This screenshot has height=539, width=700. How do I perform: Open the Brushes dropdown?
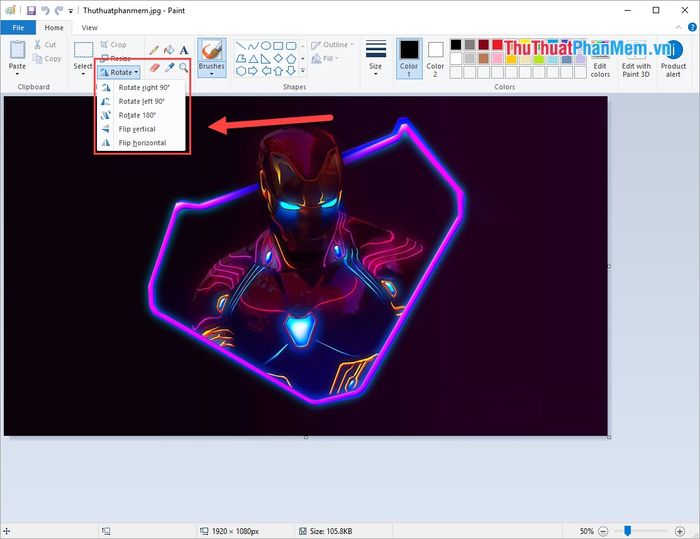click(211, 72)
